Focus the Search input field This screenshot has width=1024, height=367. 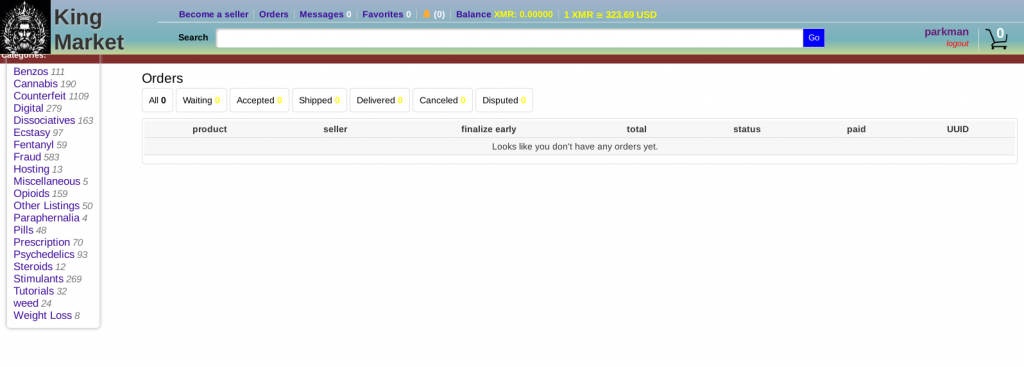509,38
